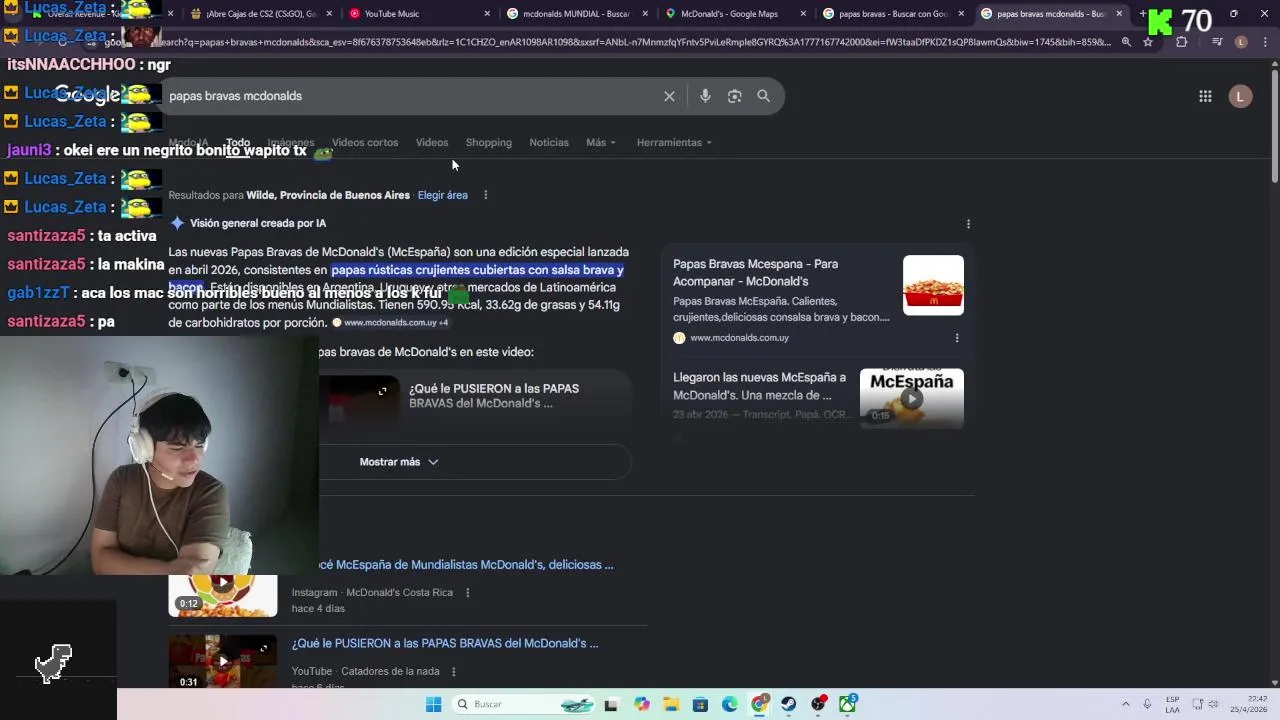
Task: Click the page vertical scrollbar
Action: [1274, 124]
